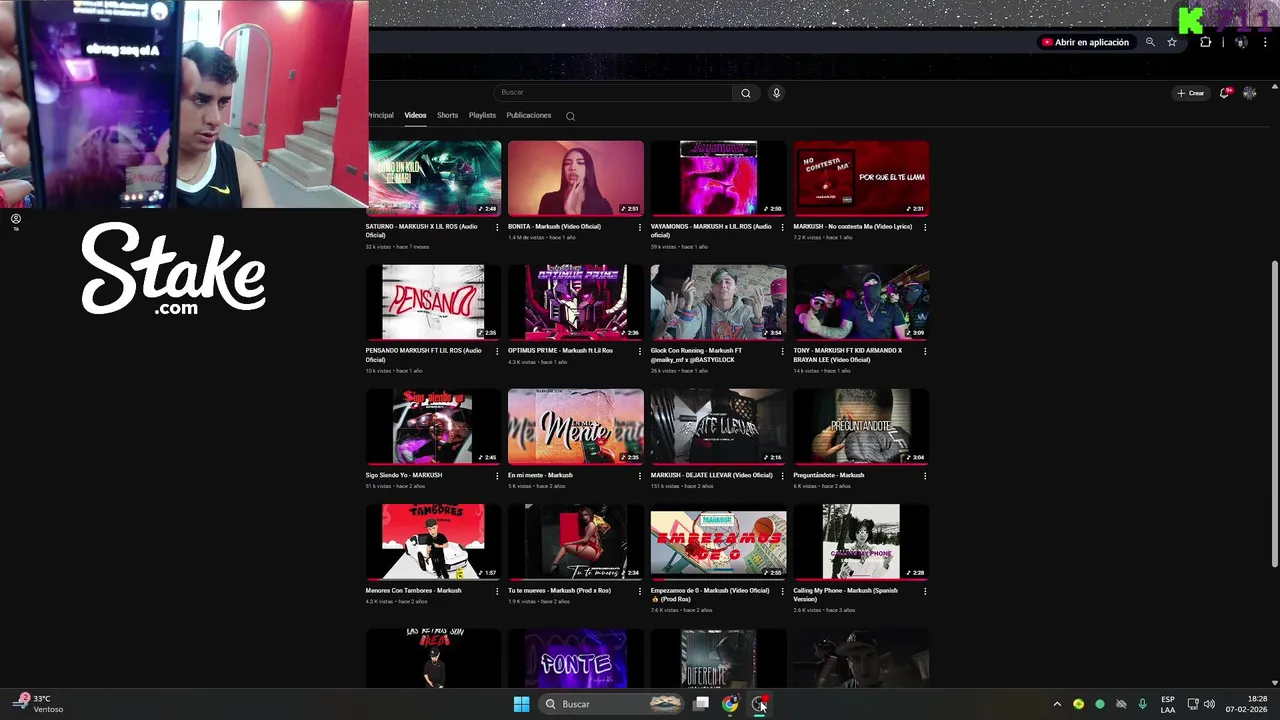The width and height of the screenshot is (1280, 720).
Task: Open the Chrome profile avatar
Action: click(1241, 42)
